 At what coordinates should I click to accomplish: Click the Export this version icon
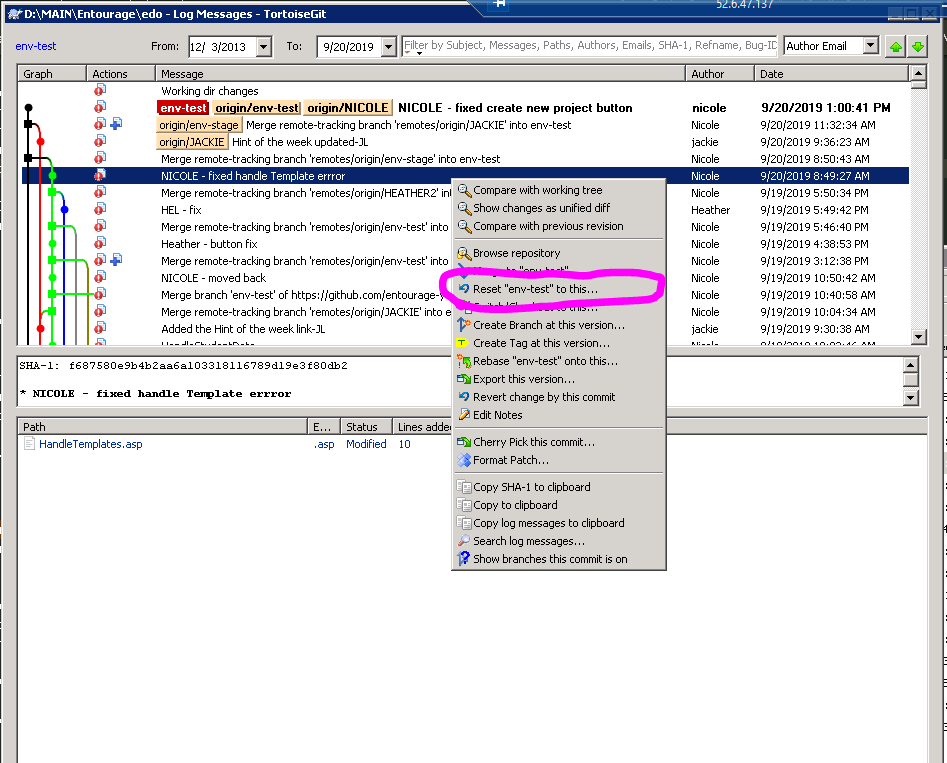pyautogui.click(x=464, y=379)
